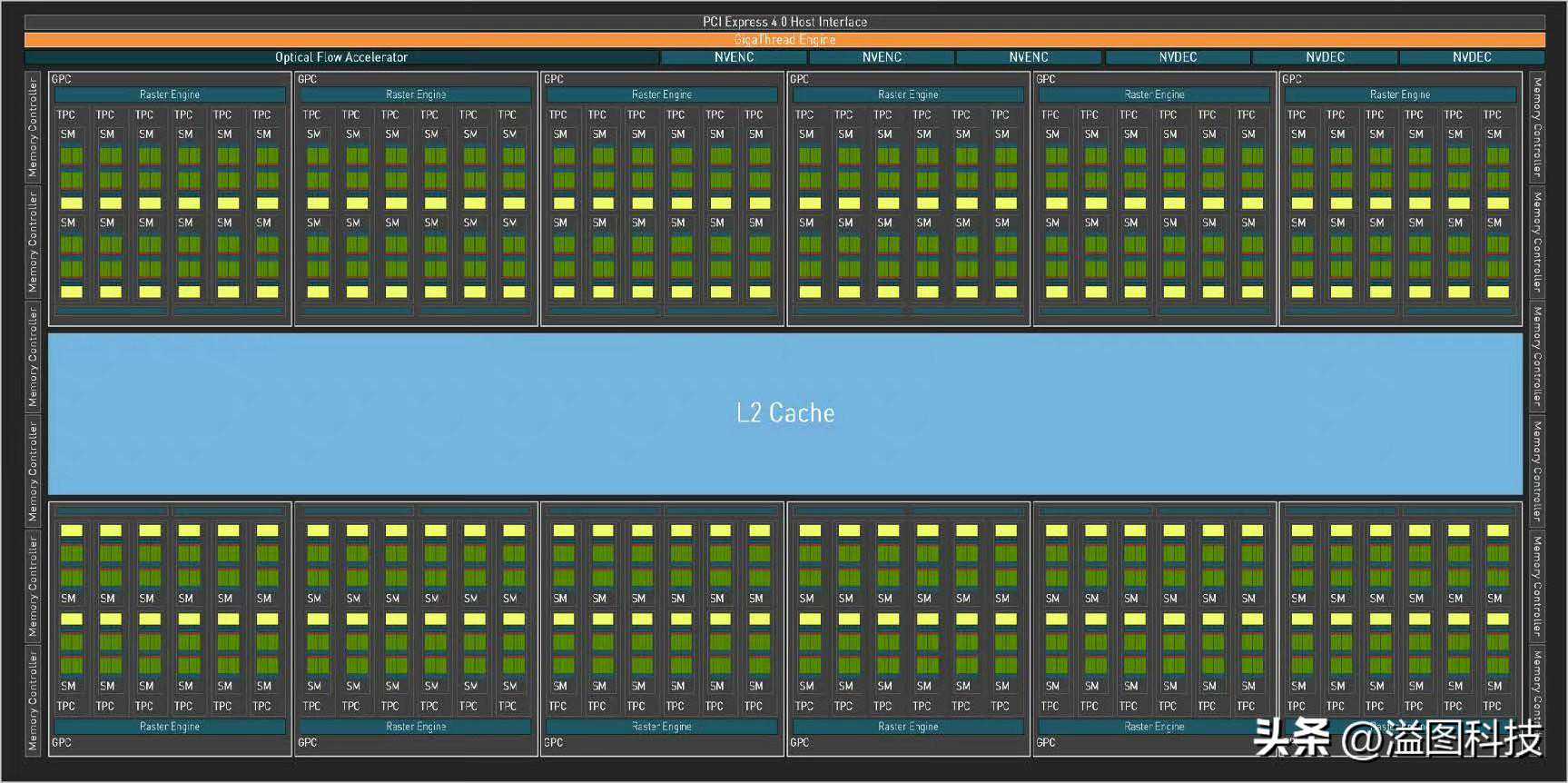Click the middle NVENC block
1568x783 pixels.
coord(882,57)
